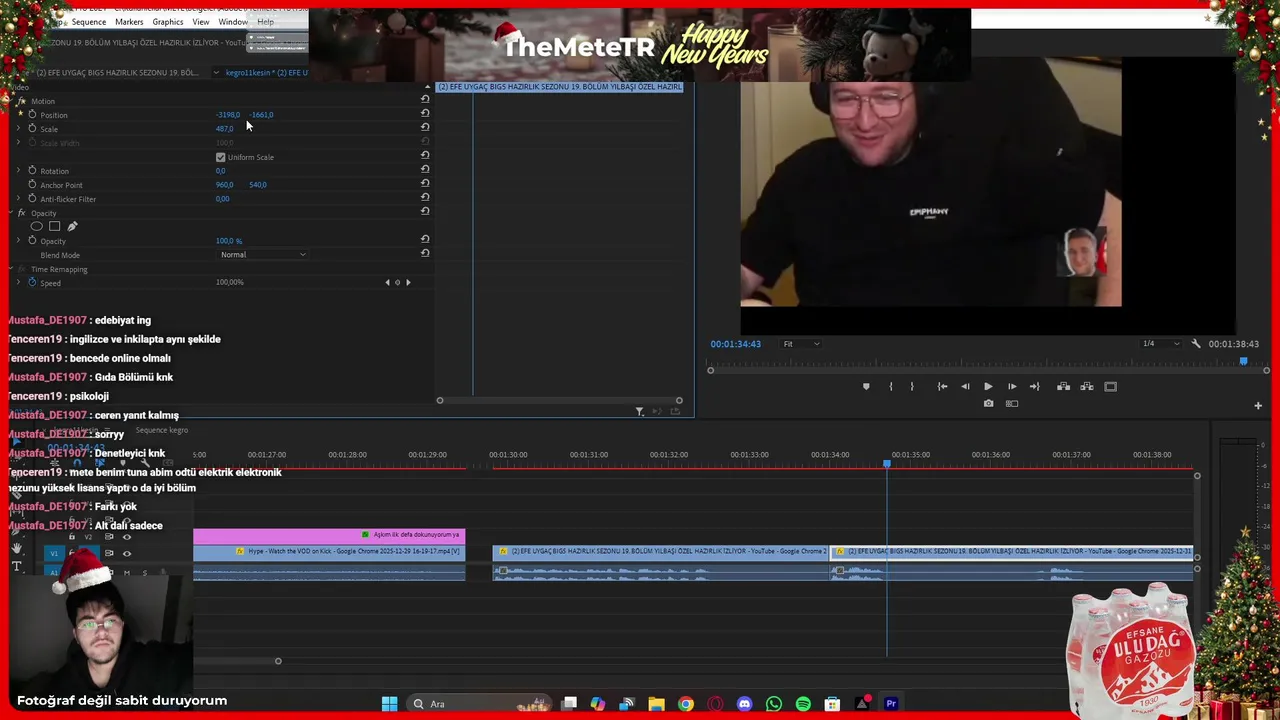Viewport: 1280px width, 720px height.
Task: Go to In point
Action: pyautogui.click(x=942, y=386)
